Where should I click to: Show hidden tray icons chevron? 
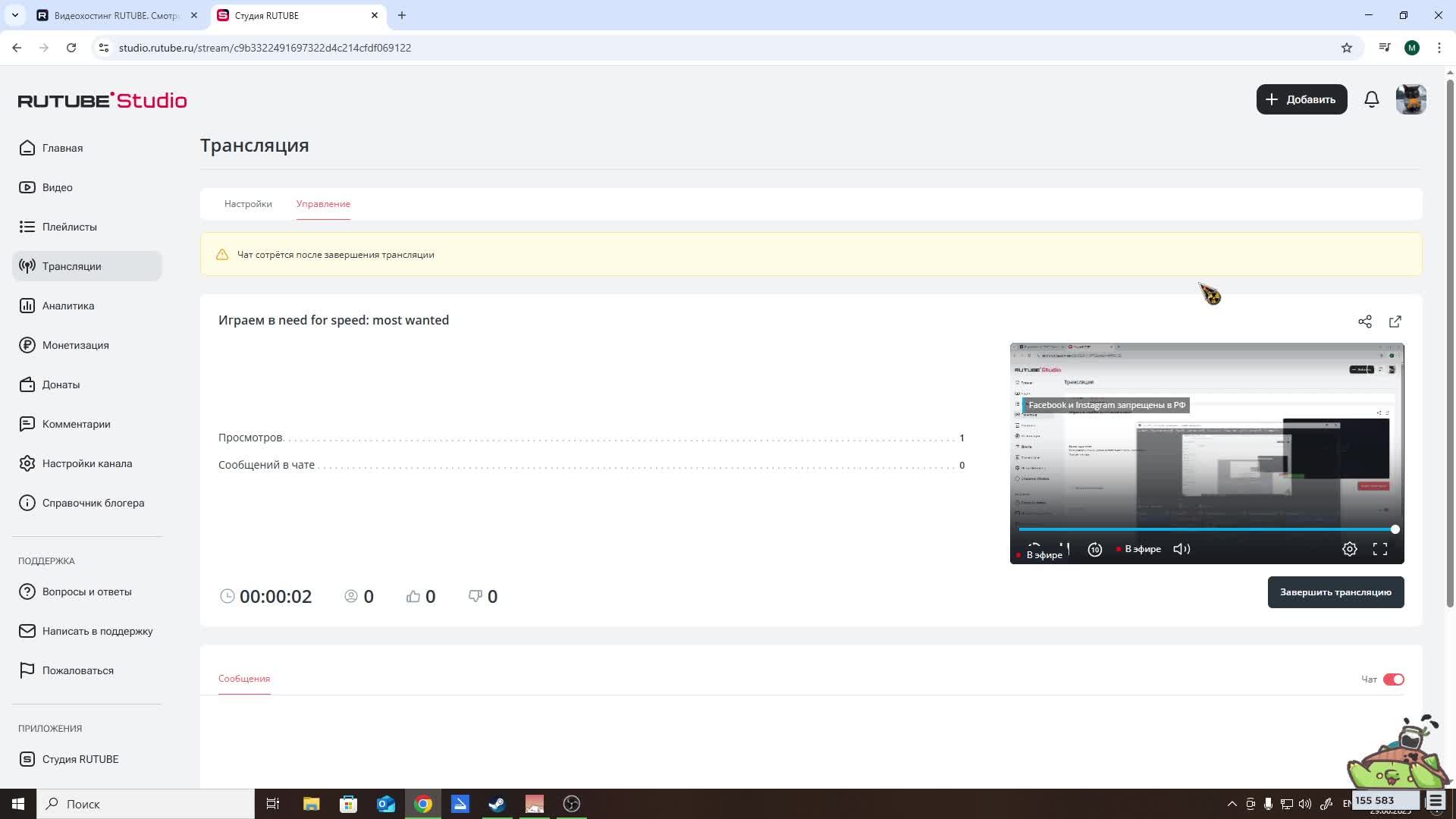point(1232,804)
